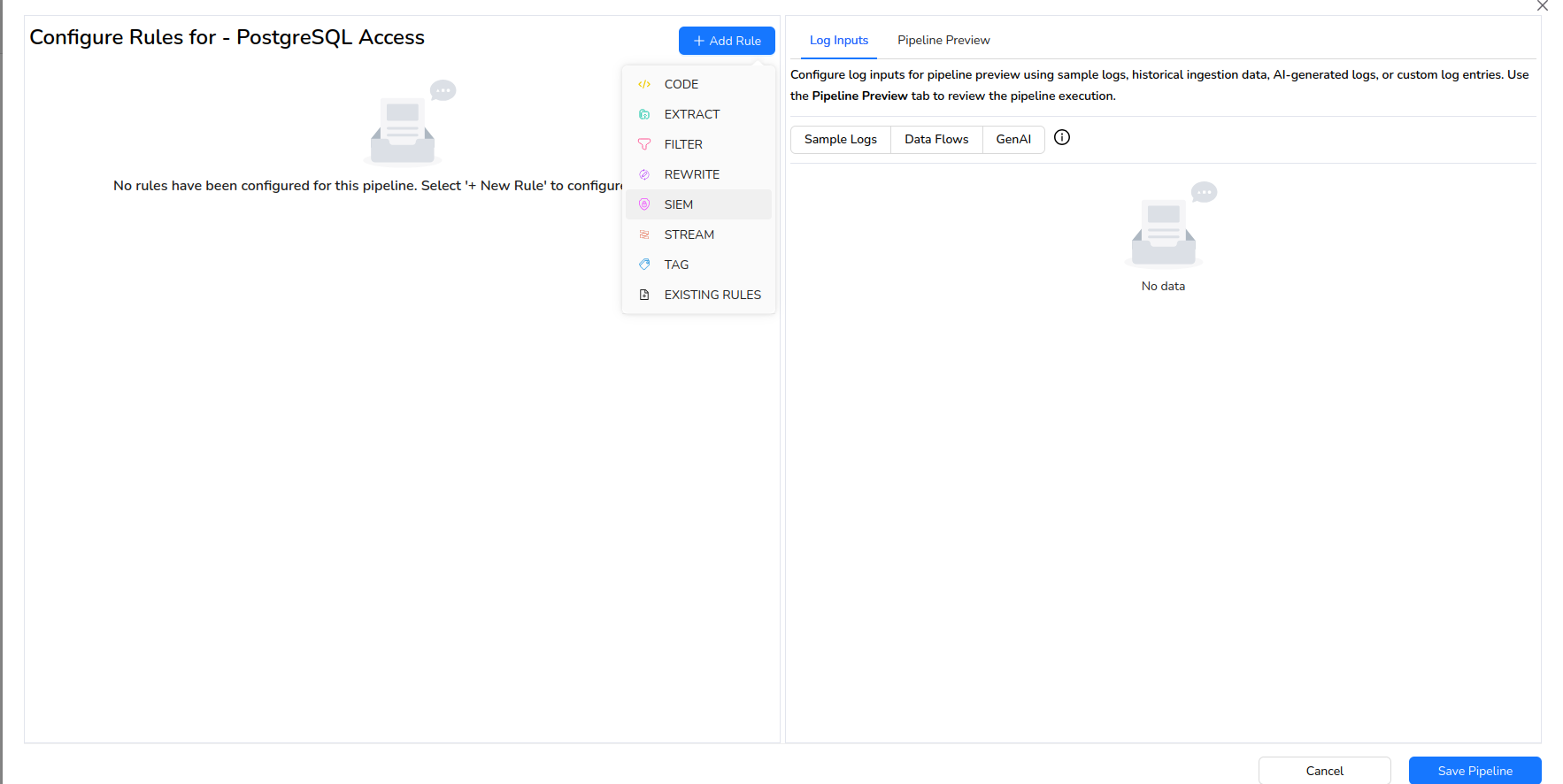Select the Log Inputs tab

[x=838, y=40]
